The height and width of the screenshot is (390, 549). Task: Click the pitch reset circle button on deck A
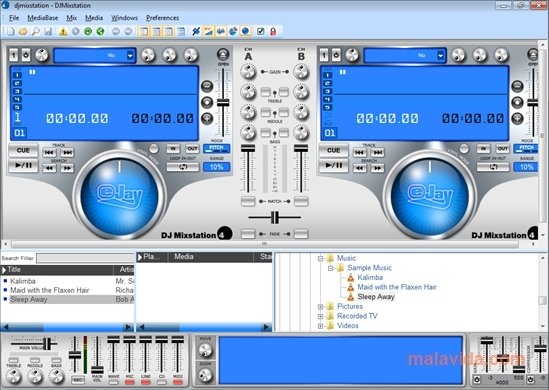207,102
